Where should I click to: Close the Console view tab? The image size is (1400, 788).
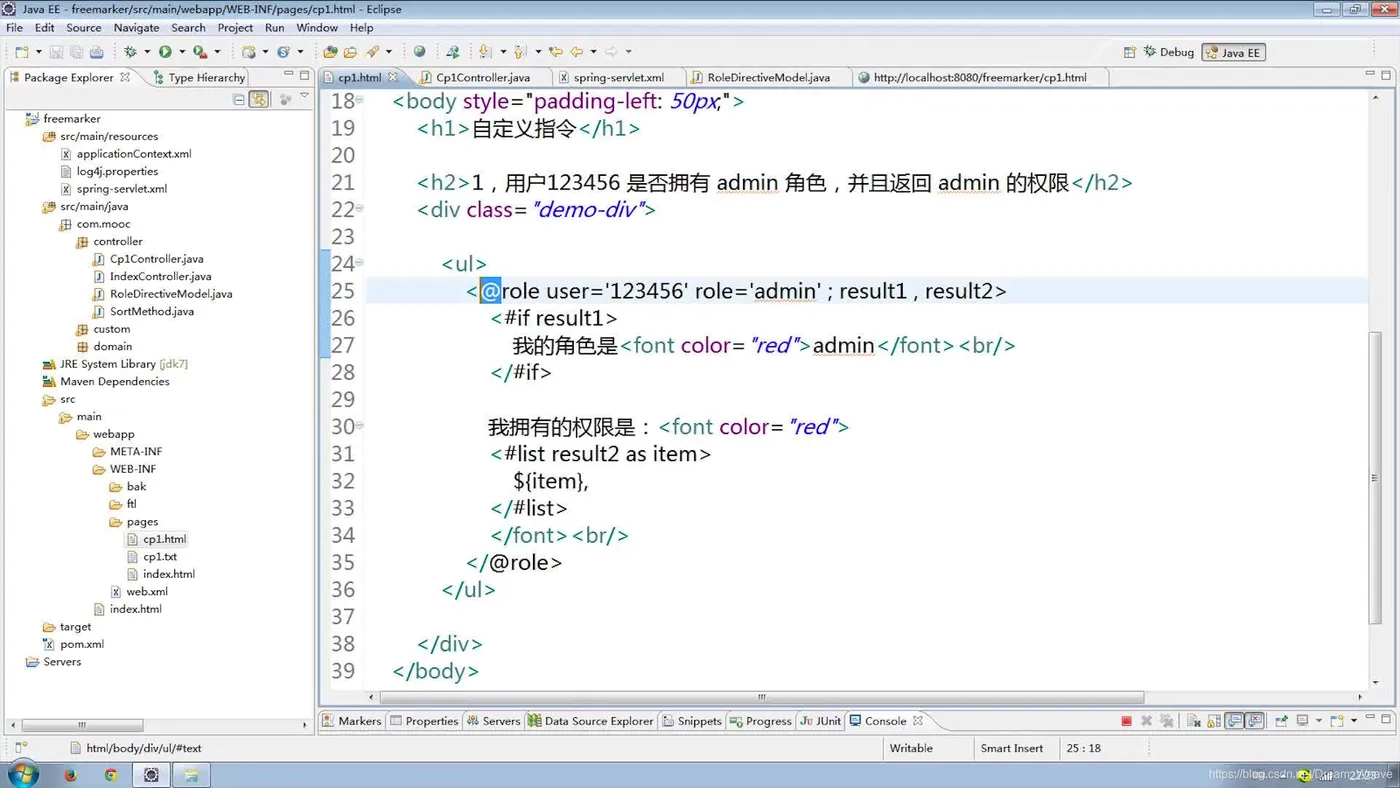click(x=918, y=720)
